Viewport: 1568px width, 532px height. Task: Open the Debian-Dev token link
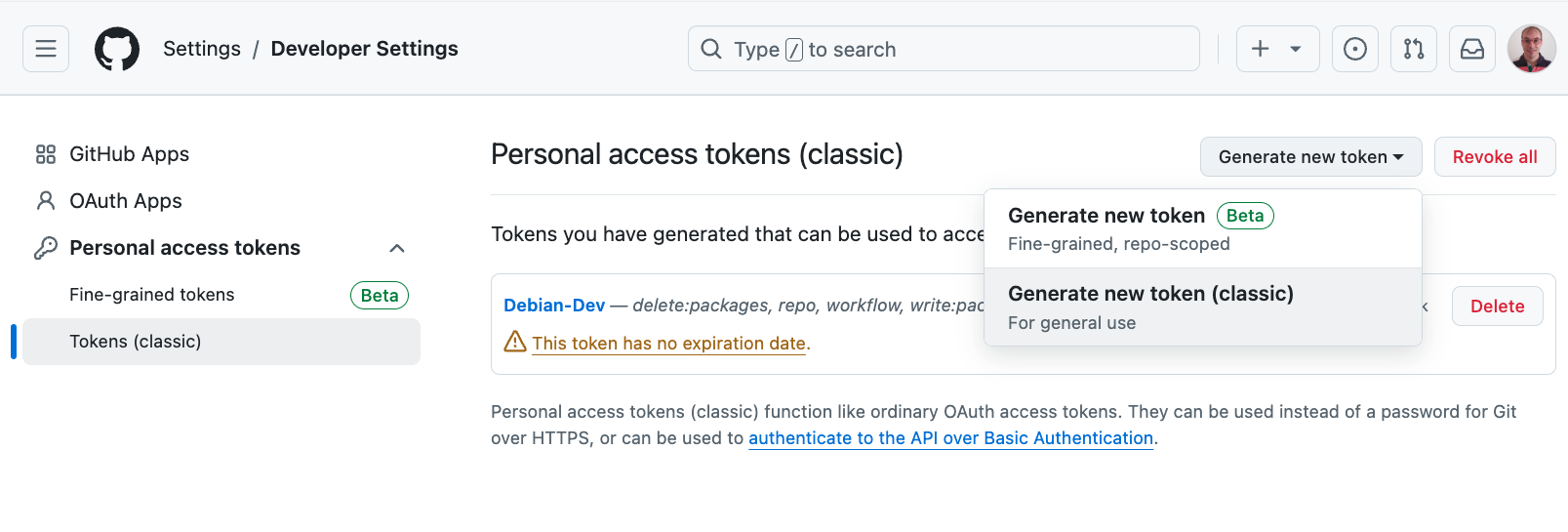[554, 306]
